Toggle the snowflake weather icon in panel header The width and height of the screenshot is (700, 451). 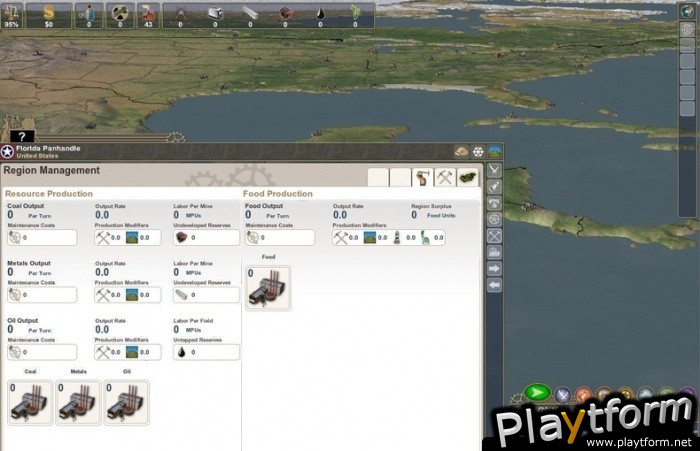click(x=478, y=152)
